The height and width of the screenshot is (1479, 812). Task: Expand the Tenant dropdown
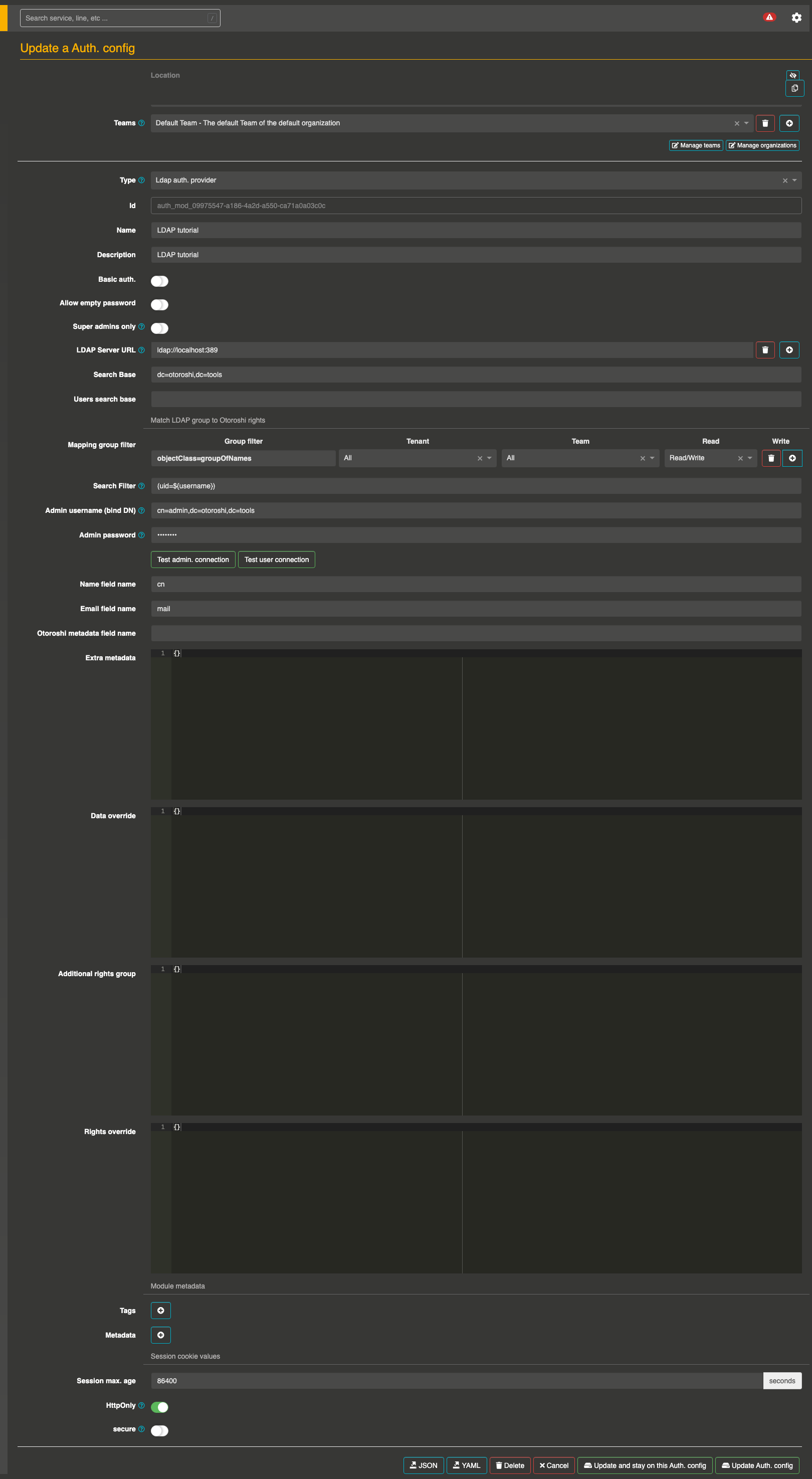(x=489, y=458)
